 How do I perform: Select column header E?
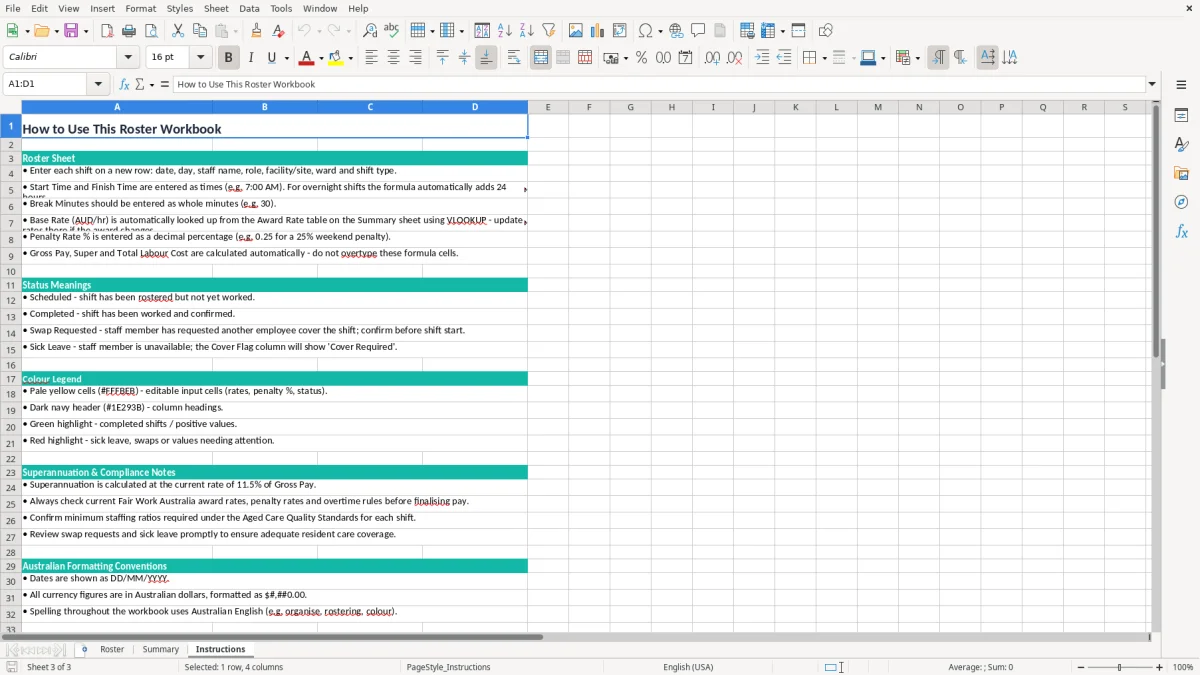[548, 107]
